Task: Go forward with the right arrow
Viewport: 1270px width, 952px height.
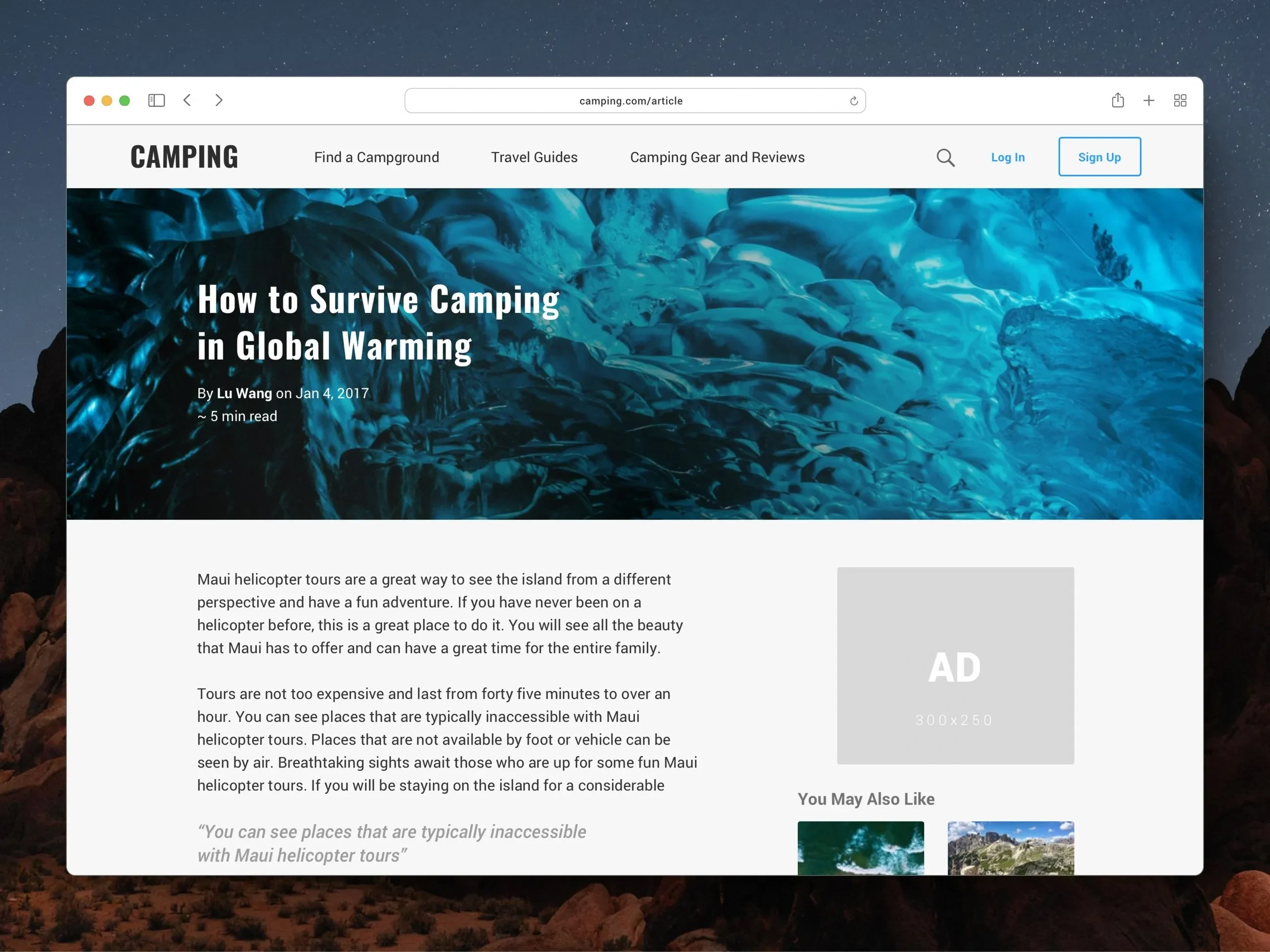Action: pos(219,101)
